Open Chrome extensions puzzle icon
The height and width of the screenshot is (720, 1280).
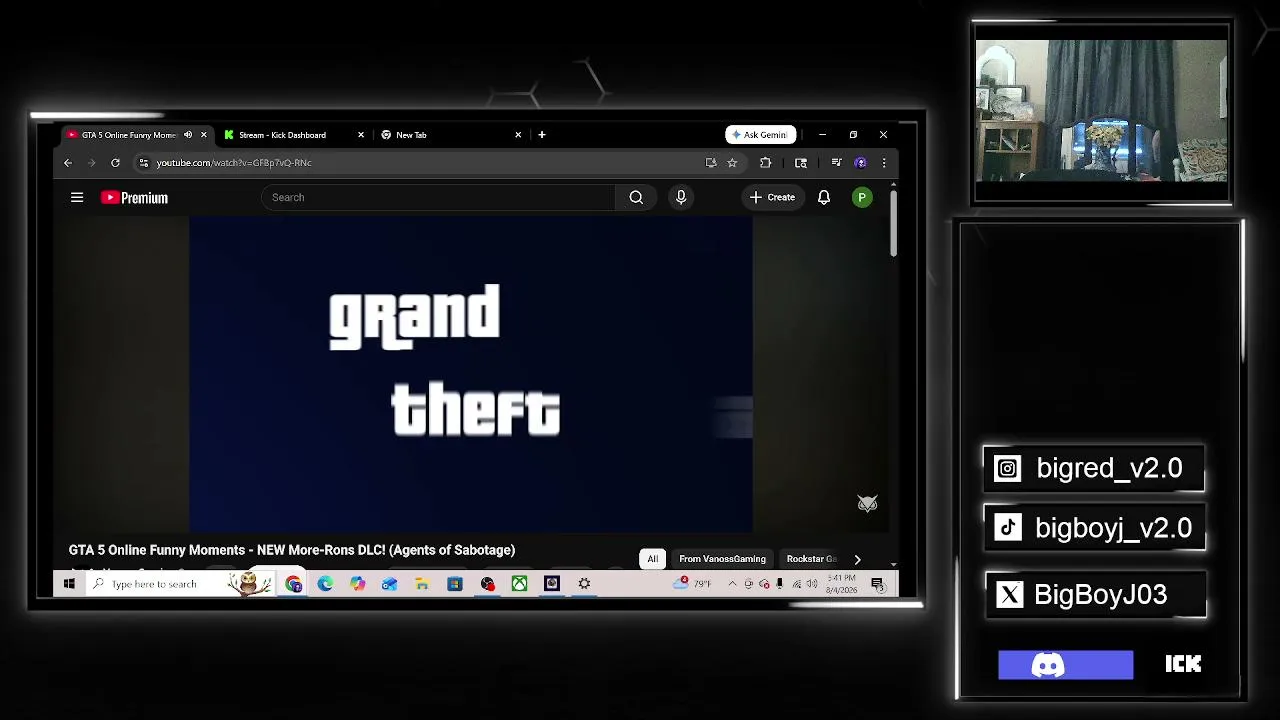point(766,163)
